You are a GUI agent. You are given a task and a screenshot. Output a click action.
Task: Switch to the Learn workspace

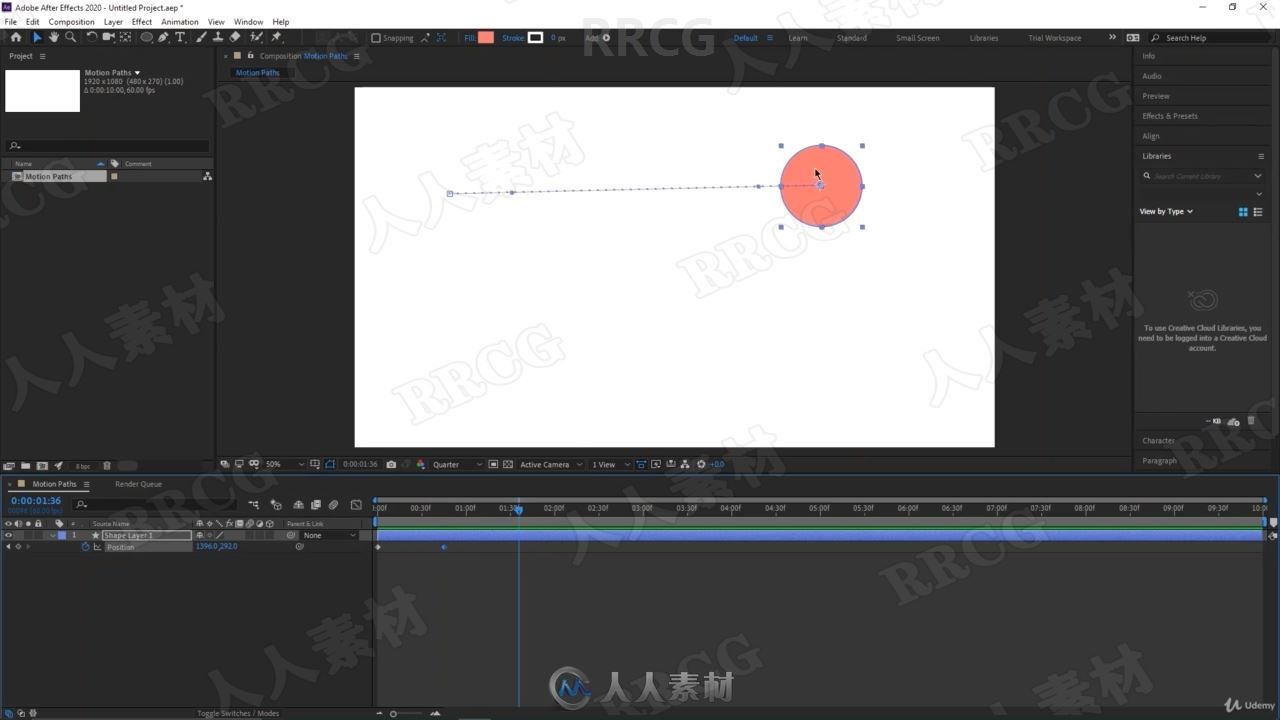(x=798, y=38)
